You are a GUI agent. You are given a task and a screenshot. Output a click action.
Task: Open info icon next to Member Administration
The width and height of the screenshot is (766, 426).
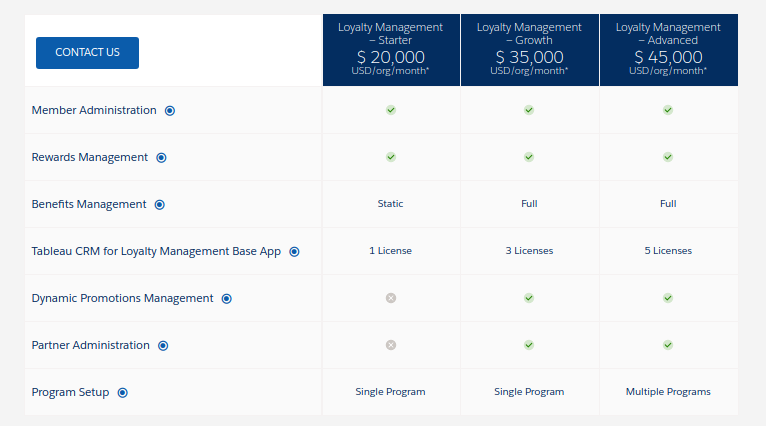click(x=170, y=111)
